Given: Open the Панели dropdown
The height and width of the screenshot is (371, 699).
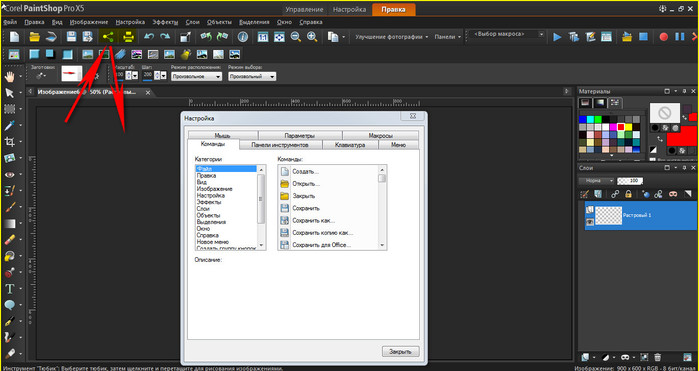Looking at the screenshot, I should pos(448,37).
